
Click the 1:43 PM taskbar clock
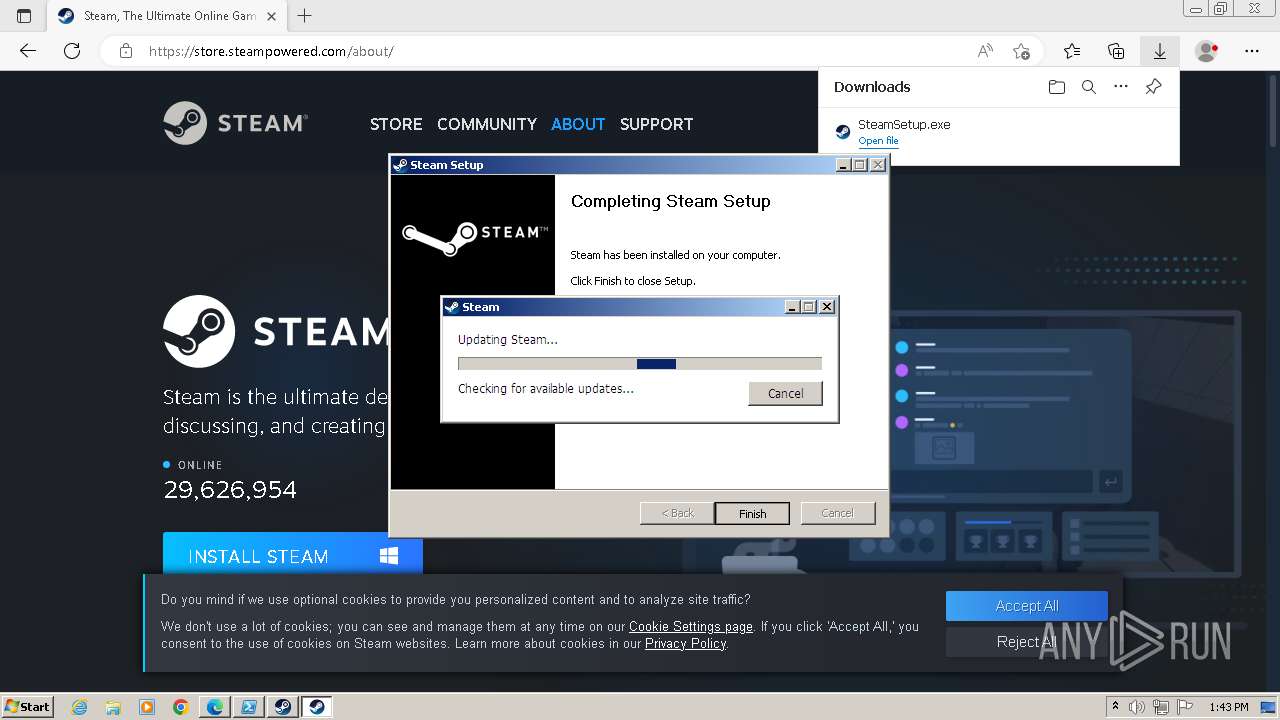pyautogui.click(x=1229, y=707)
